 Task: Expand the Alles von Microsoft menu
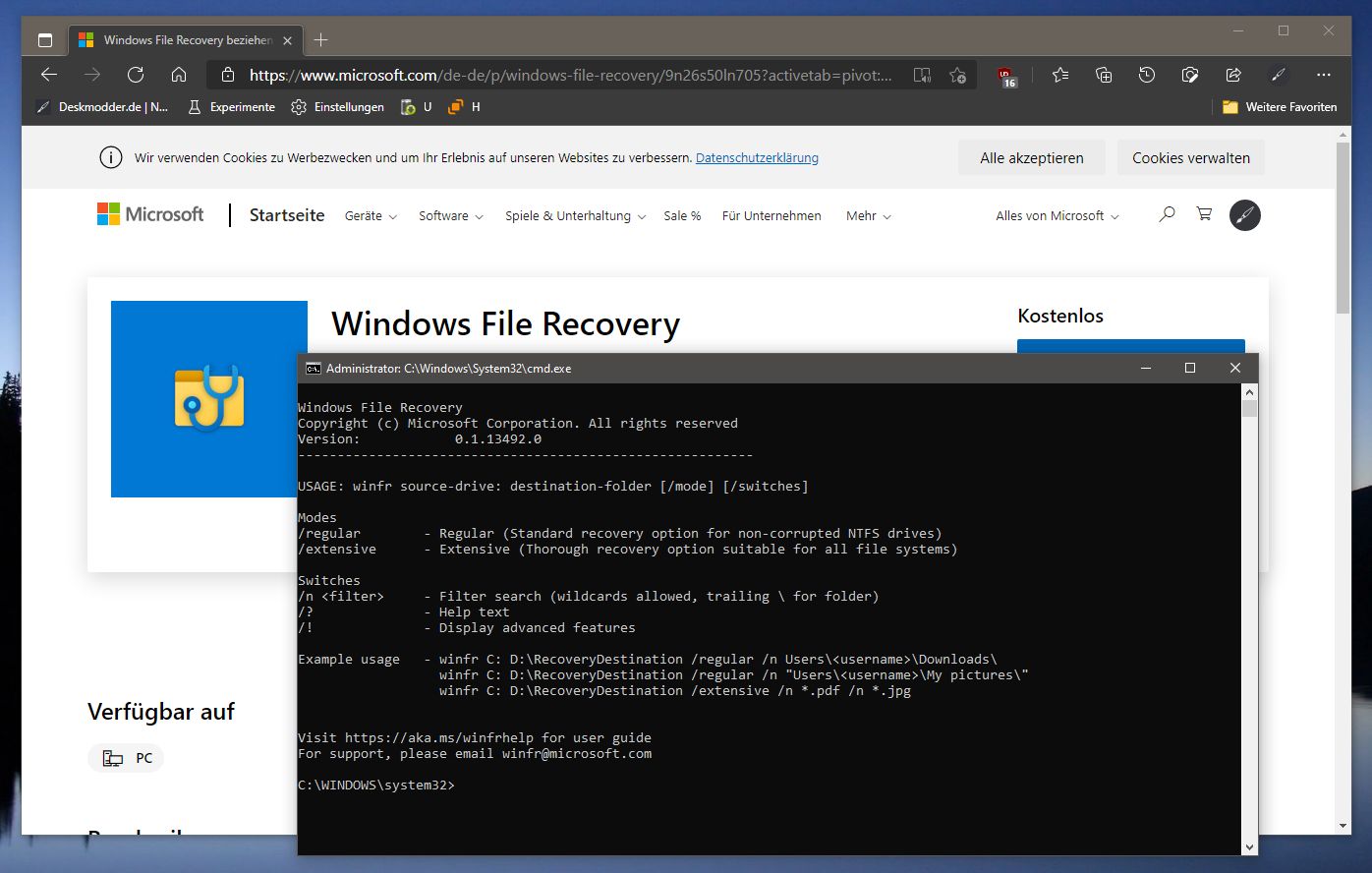[x=1058, y=216]
